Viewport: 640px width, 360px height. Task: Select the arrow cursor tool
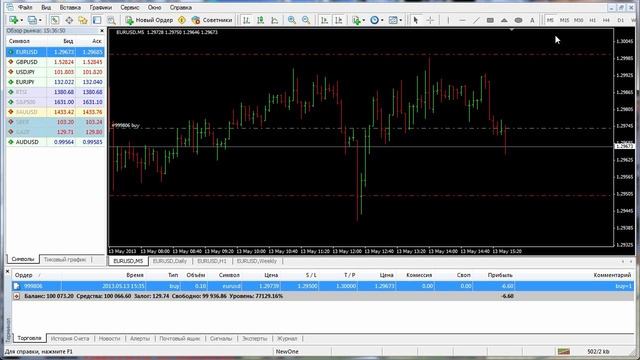tap(416, 20)
